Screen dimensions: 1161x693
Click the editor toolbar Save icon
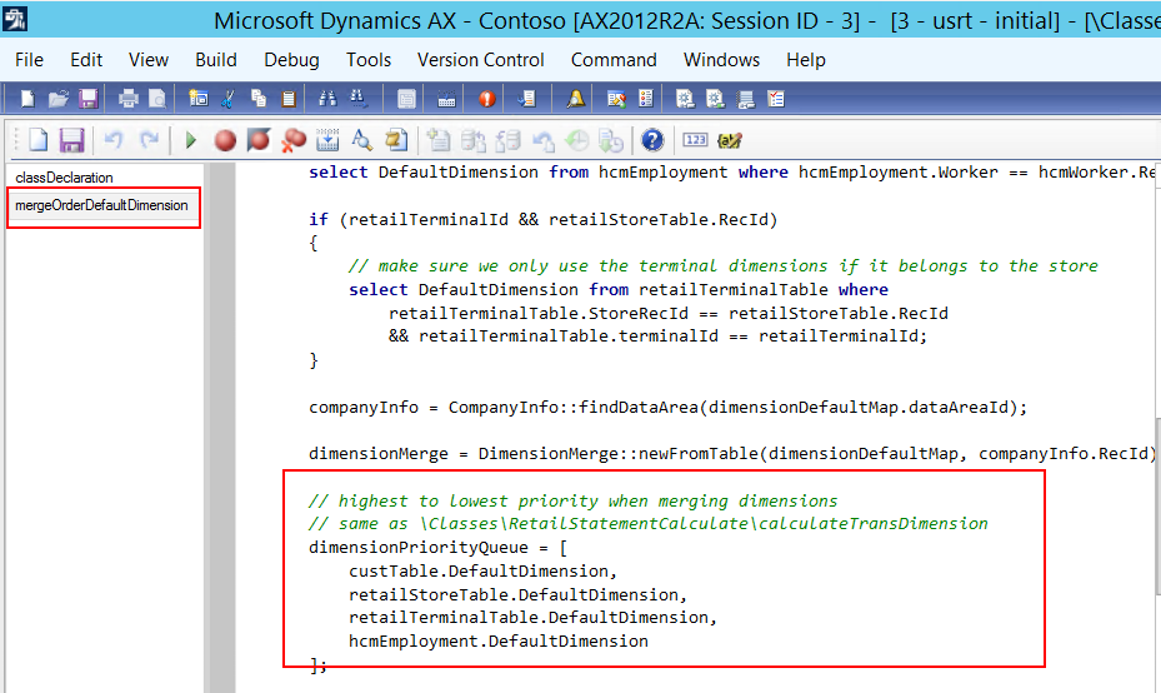tap(71, 140)
